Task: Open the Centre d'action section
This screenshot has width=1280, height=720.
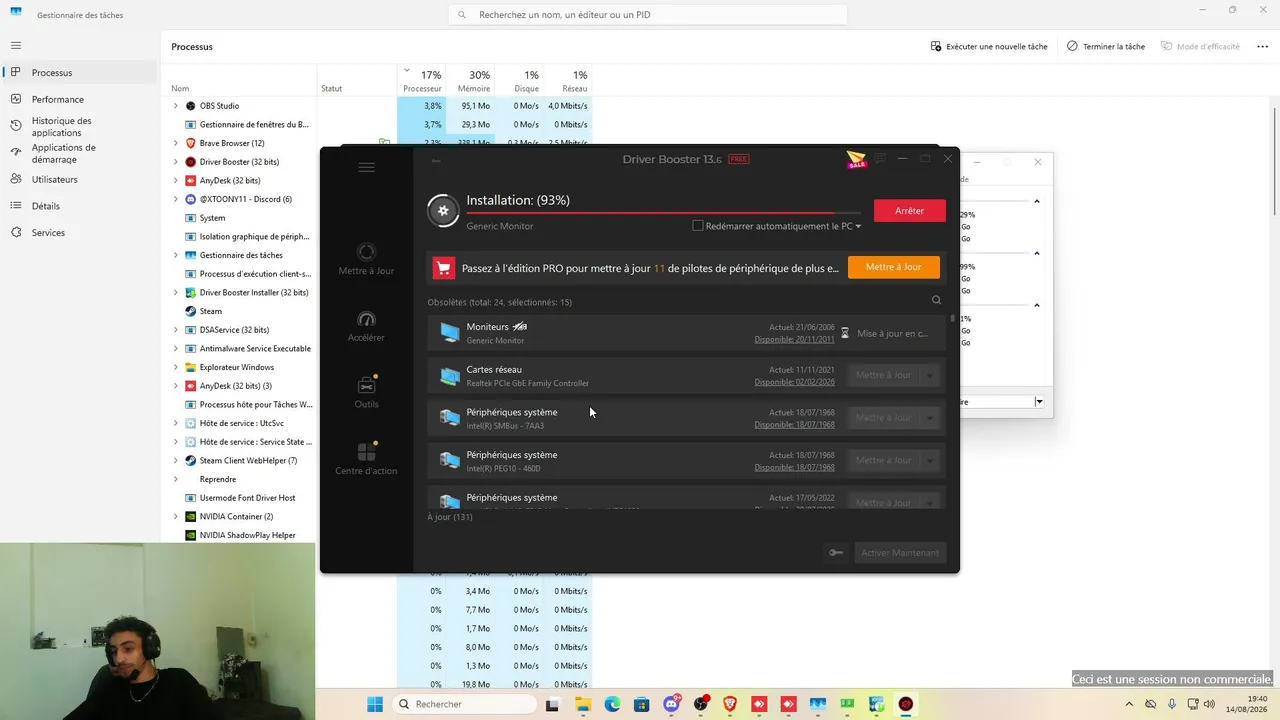Action: [366, 459]
